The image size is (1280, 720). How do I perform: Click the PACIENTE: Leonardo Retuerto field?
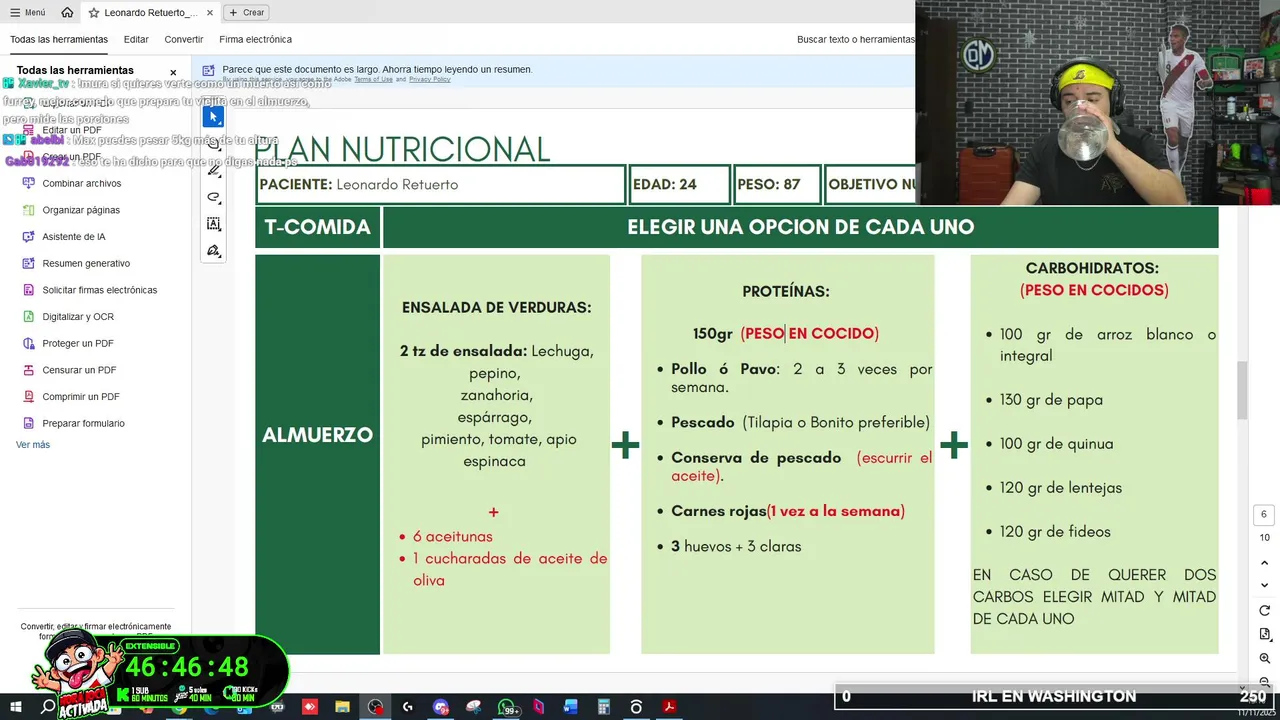(441, 185)
